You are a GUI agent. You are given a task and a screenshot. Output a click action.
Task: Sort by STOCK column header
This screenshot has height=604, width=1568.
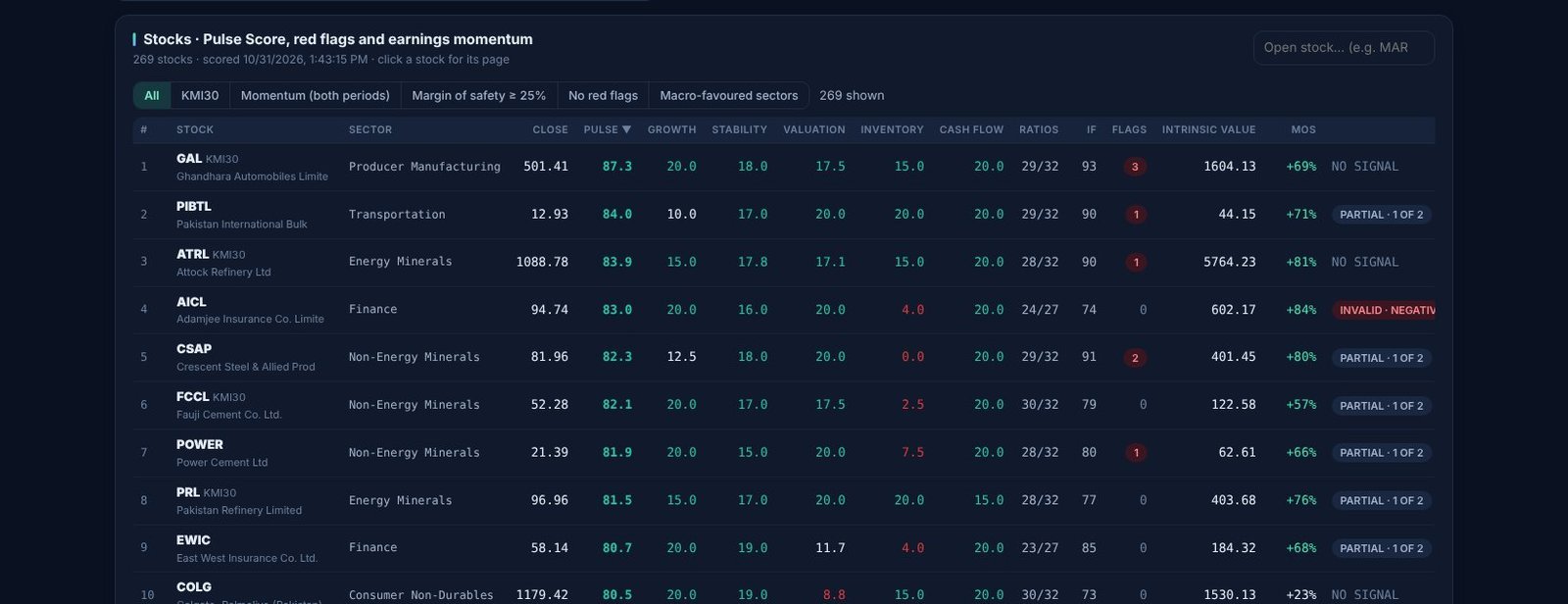(195, 129)
